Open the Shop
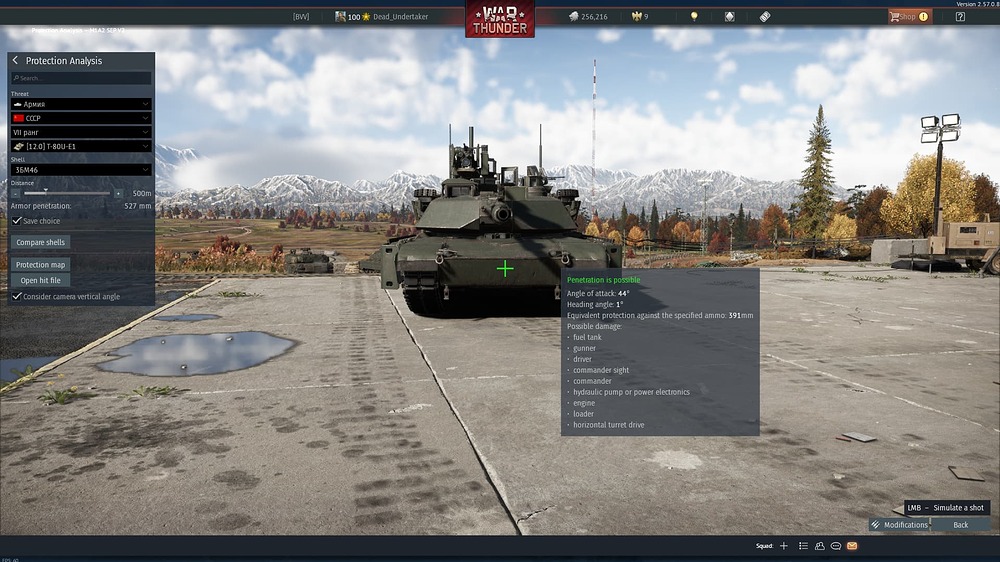The height and width of the screenshot is (562, 1000). tap(910, 17)
